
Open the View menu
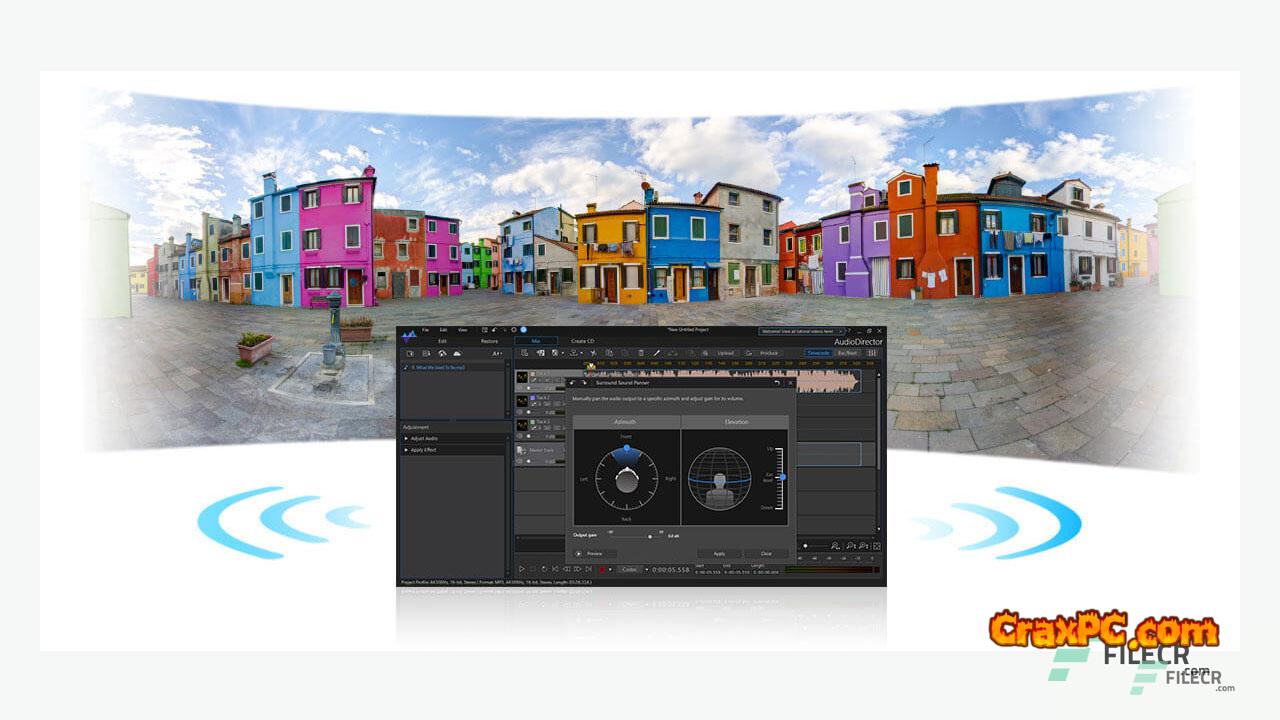click(x=462, y=330)
